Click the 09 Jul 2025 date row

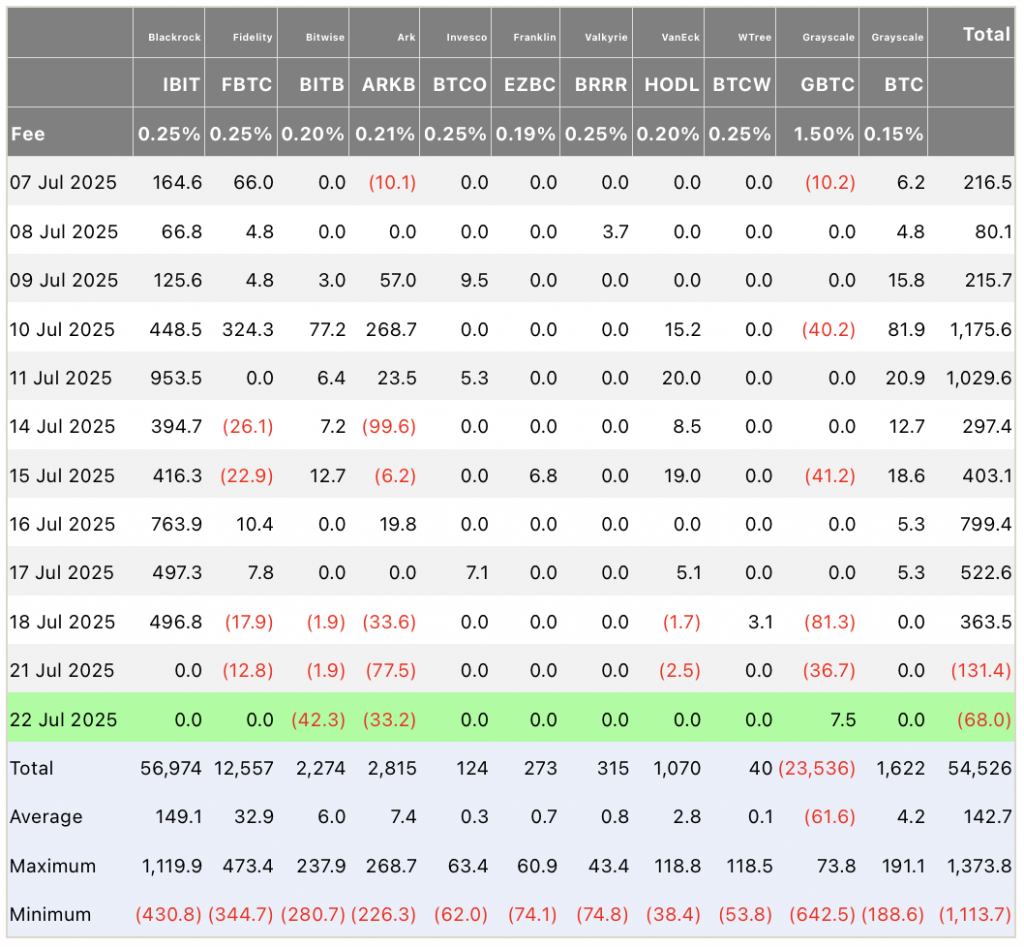click(64, 280)
